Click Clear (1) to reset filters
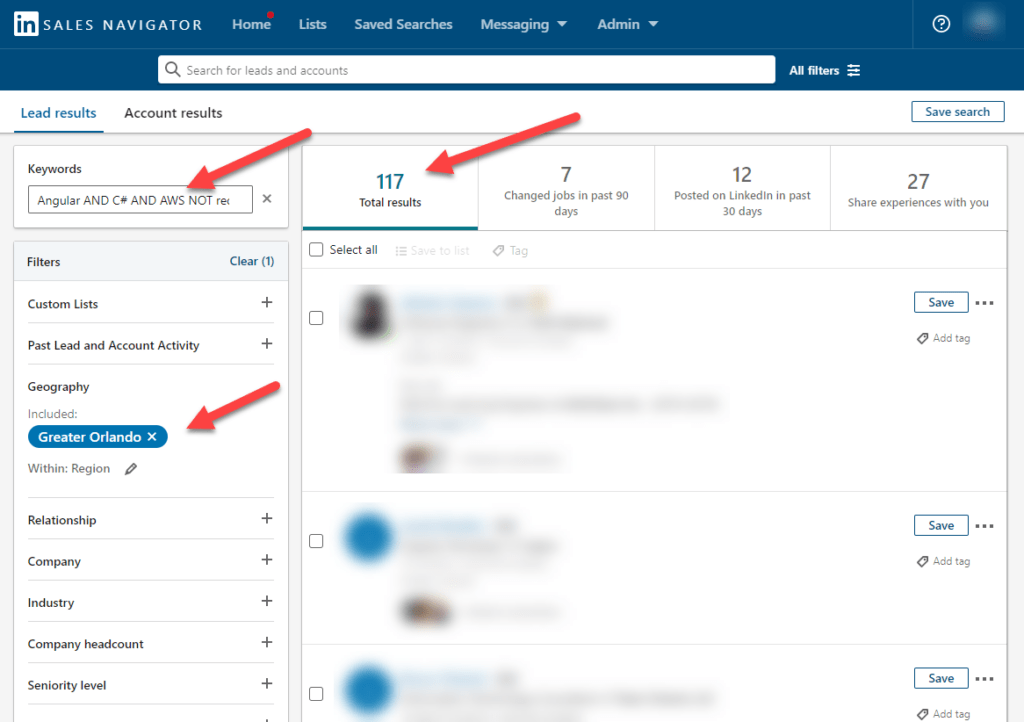Image resolution: width=1024 pixels, height=722 pixels. pos(251,261)
